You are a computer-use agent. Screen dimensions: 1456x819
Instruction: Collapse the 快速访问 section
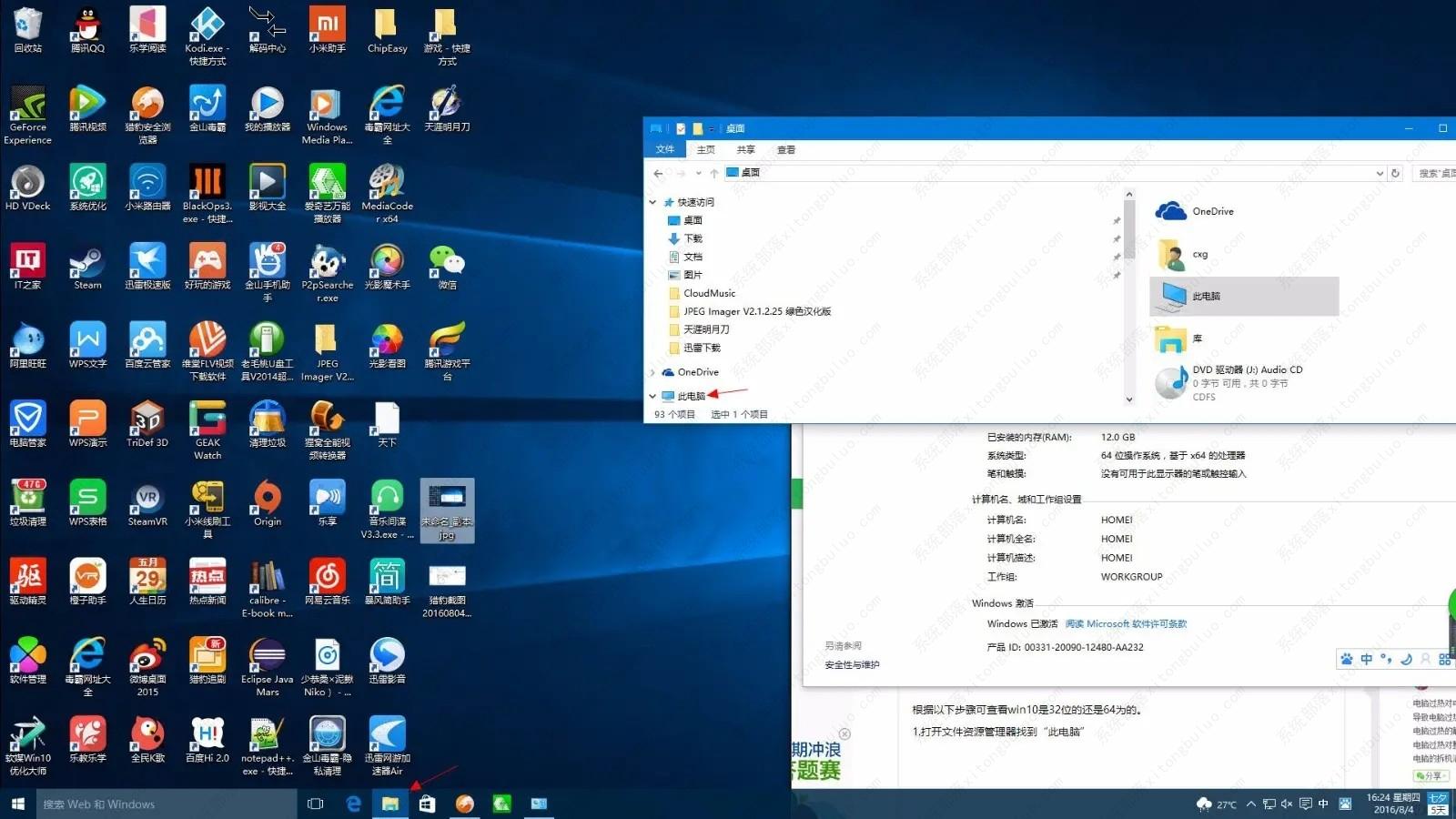click(x=652, y=202)
